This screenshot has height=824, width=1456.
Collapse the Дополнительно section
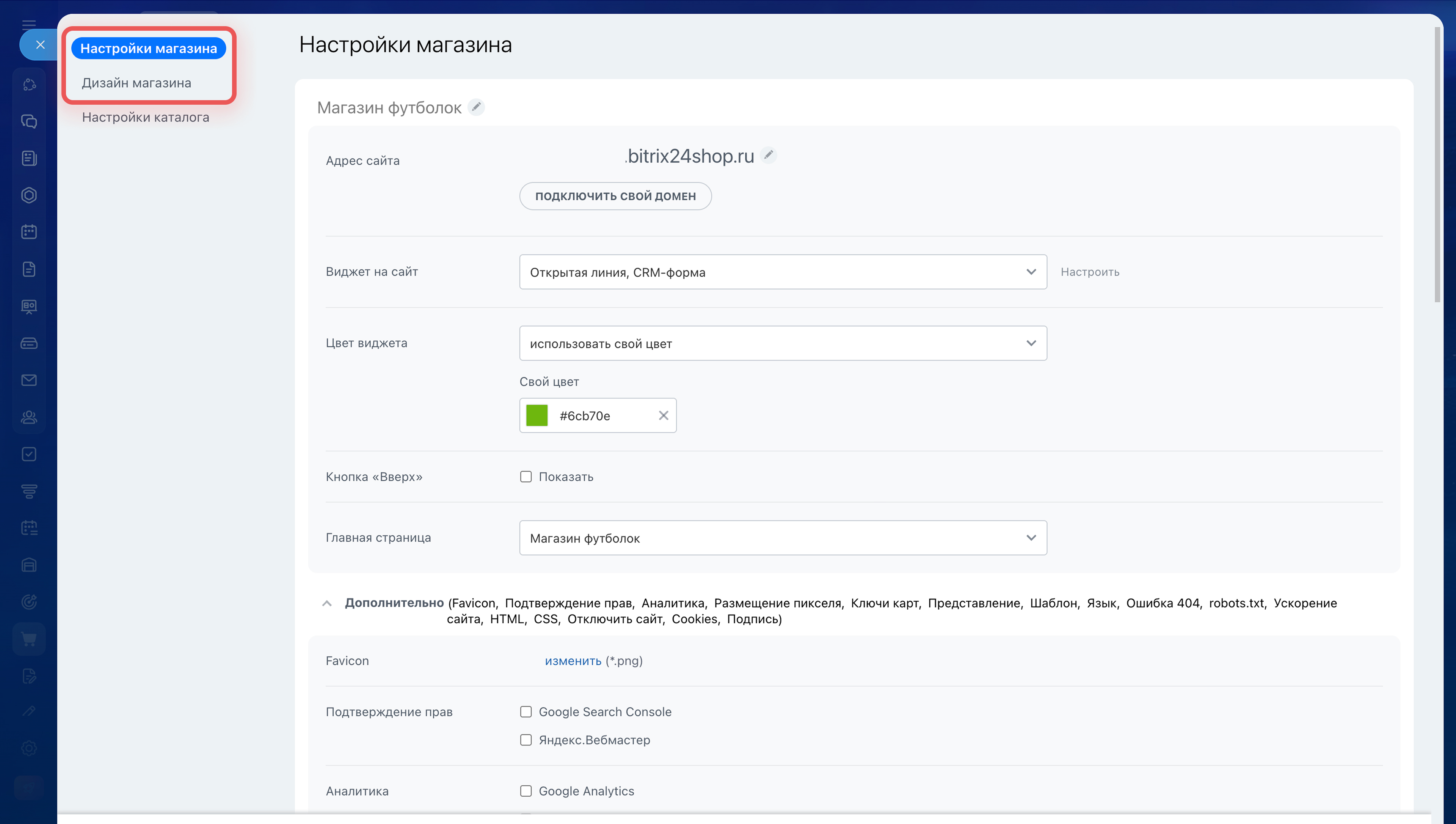(327, 603)
